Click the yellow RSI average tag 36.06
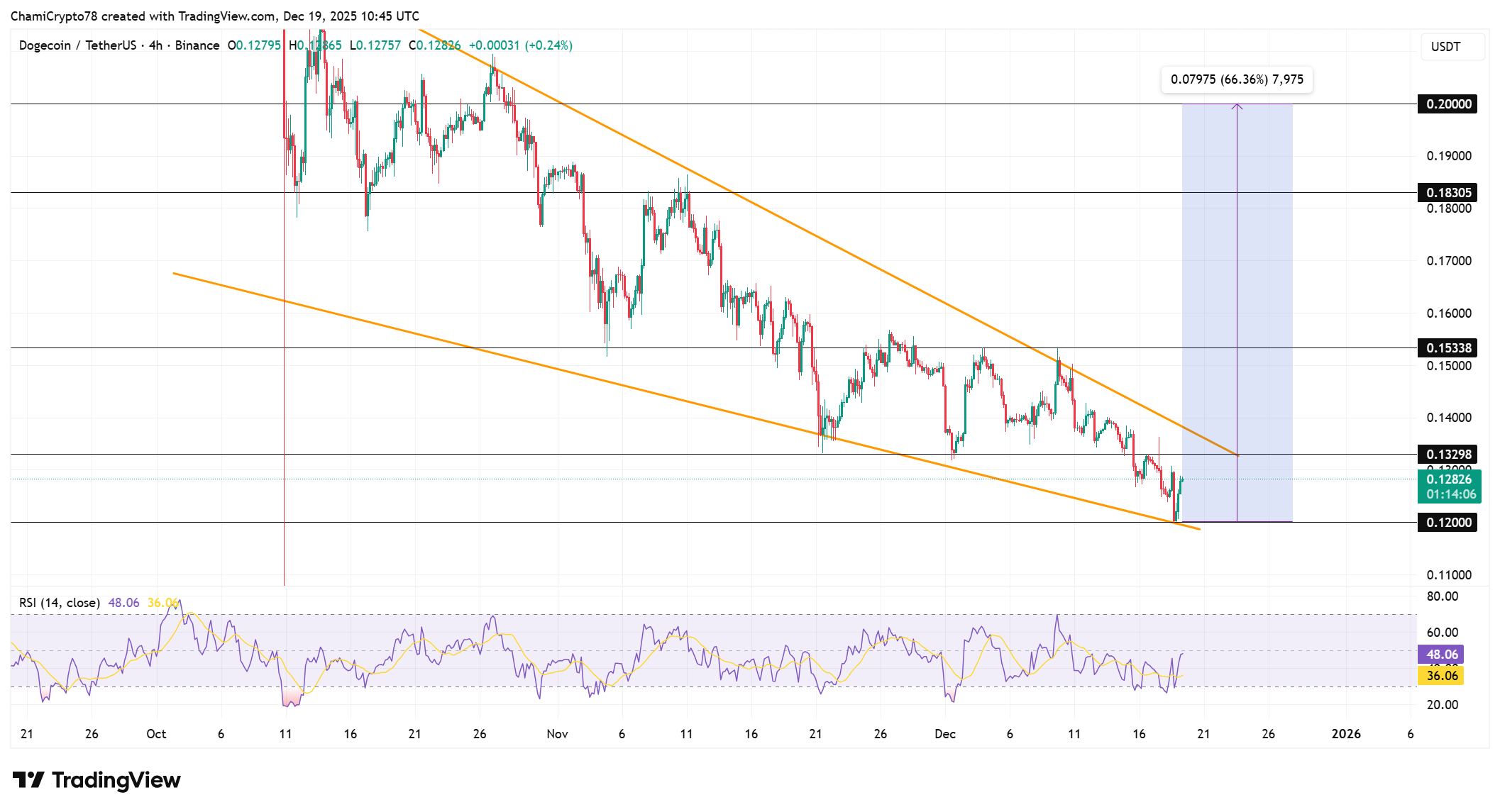1500x812 pixels. coord(1441,676)
